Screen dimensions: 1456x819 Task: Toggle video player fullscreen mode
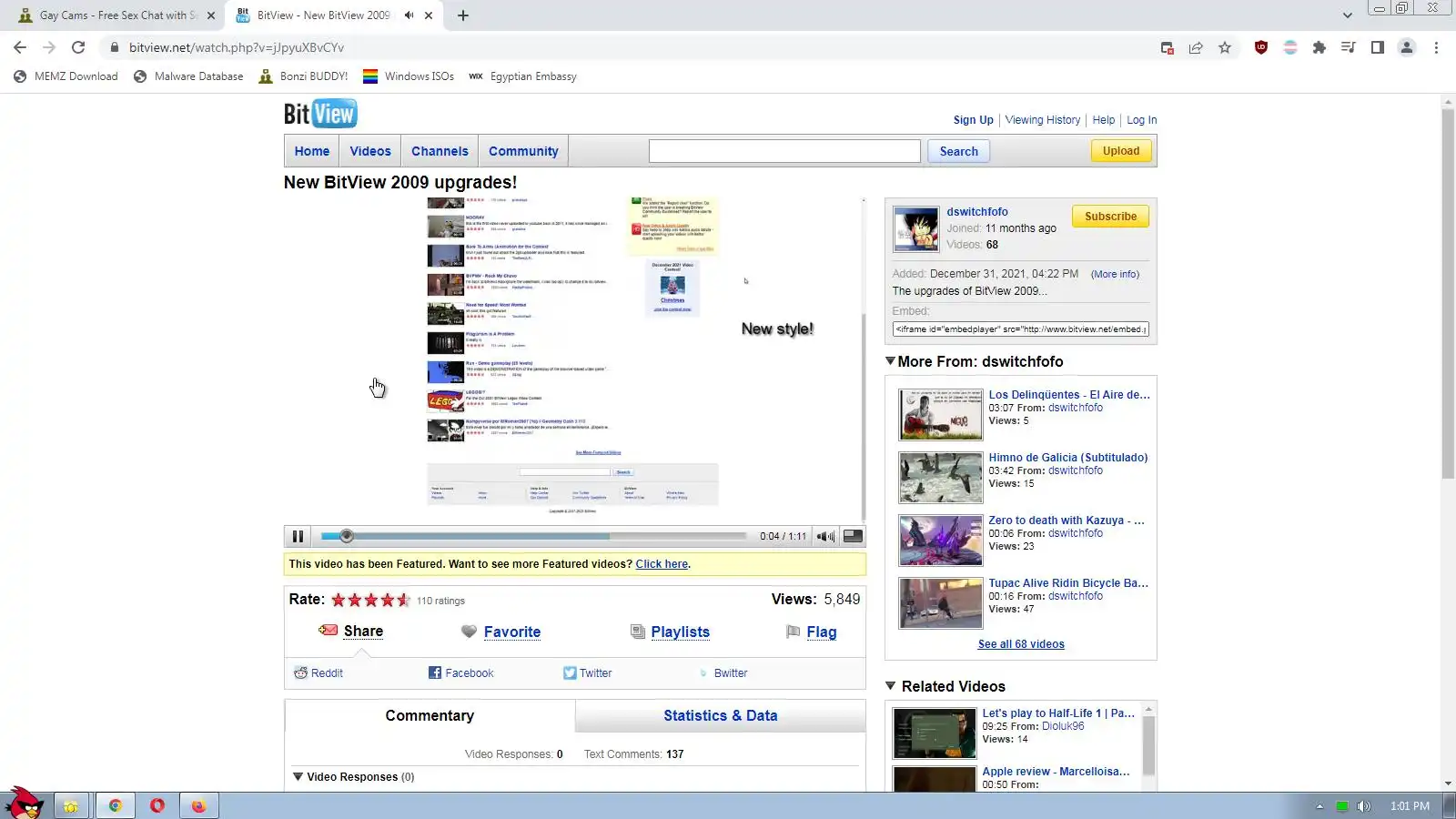point(853,537)
